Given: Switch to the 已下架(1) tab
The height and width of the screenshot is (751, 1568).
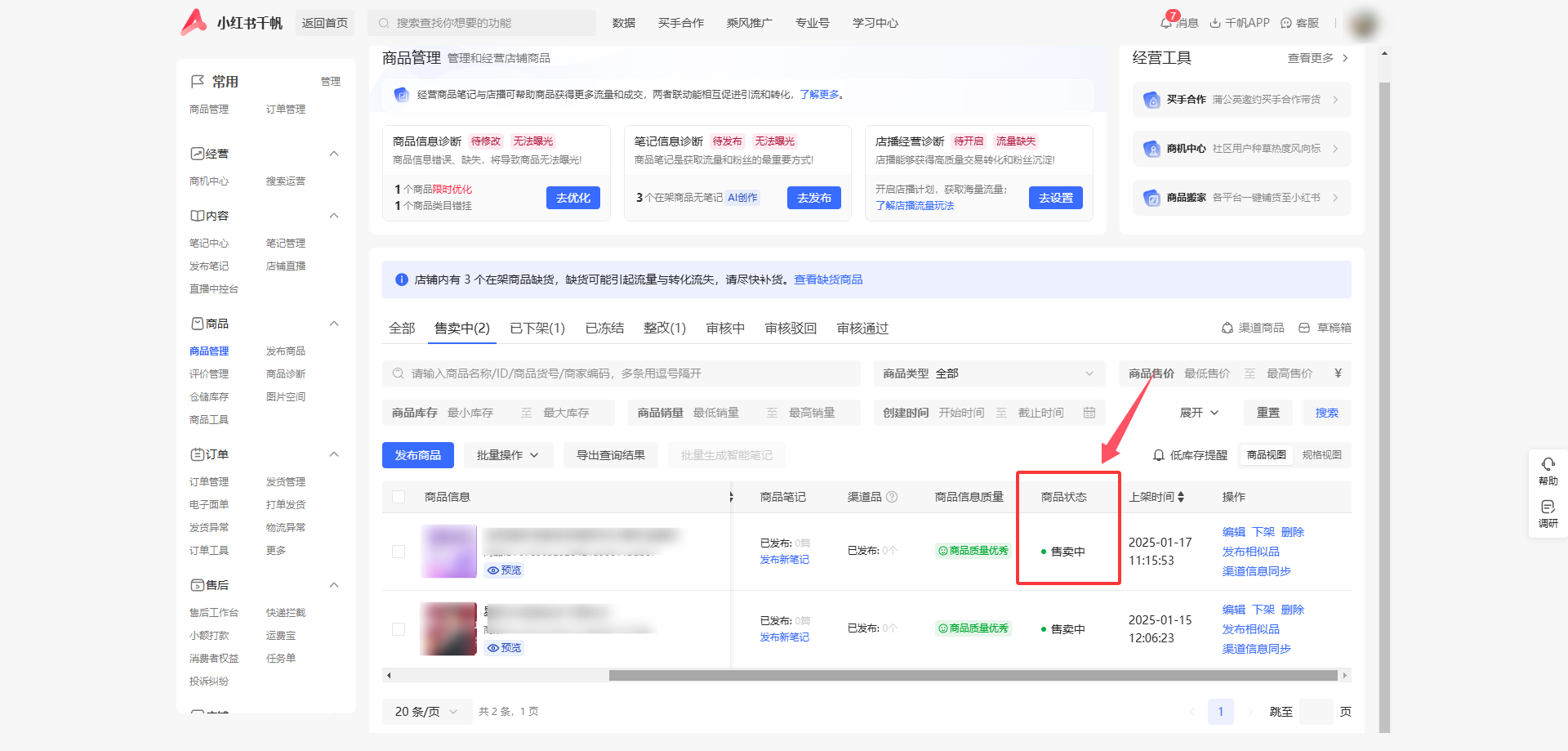Looking at the screenshot, I should tap(537, 329).
